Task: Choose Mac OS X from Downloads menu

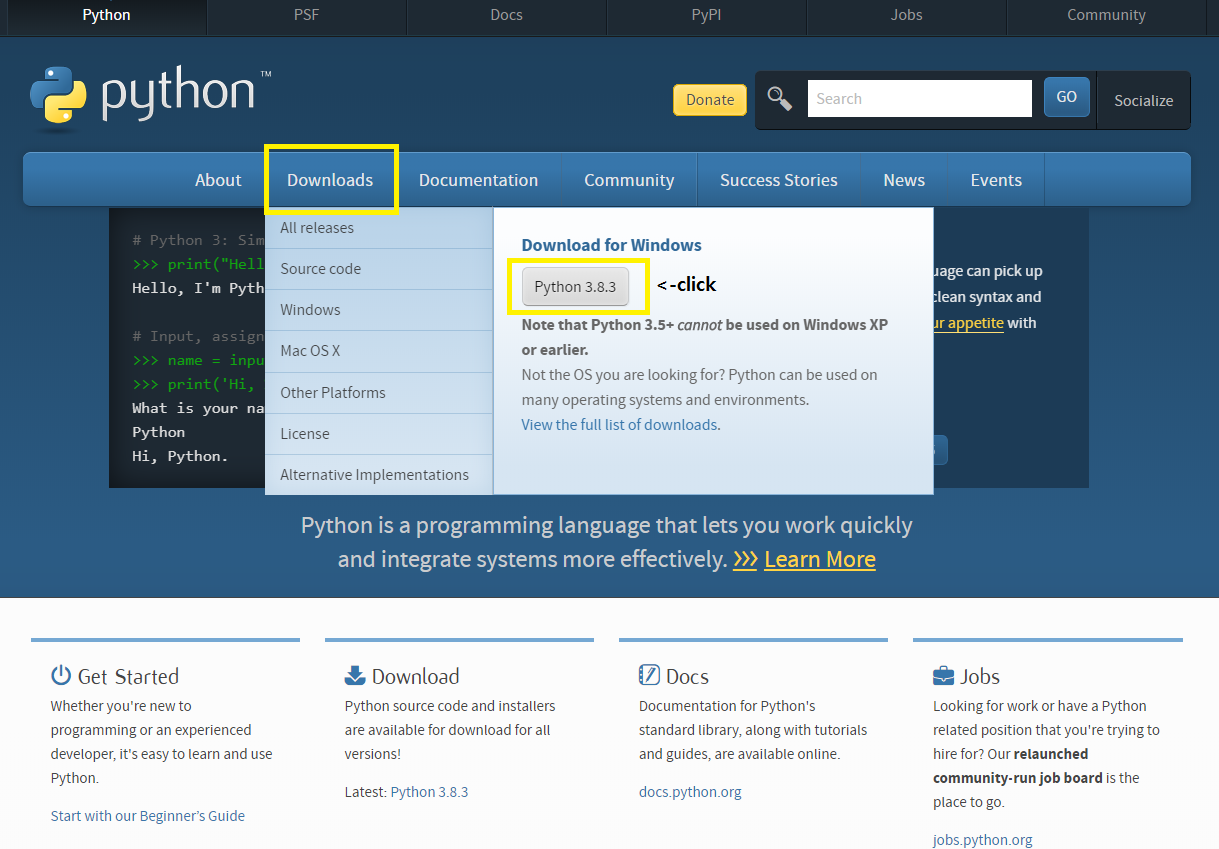Action: (379, 351)
